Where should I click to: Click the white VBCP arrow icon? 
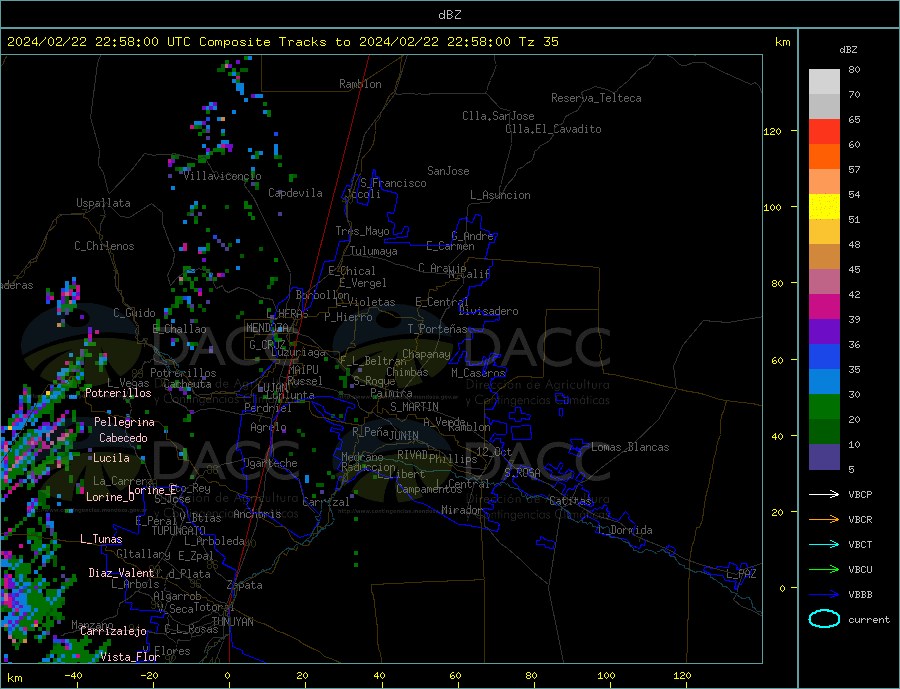824,494
